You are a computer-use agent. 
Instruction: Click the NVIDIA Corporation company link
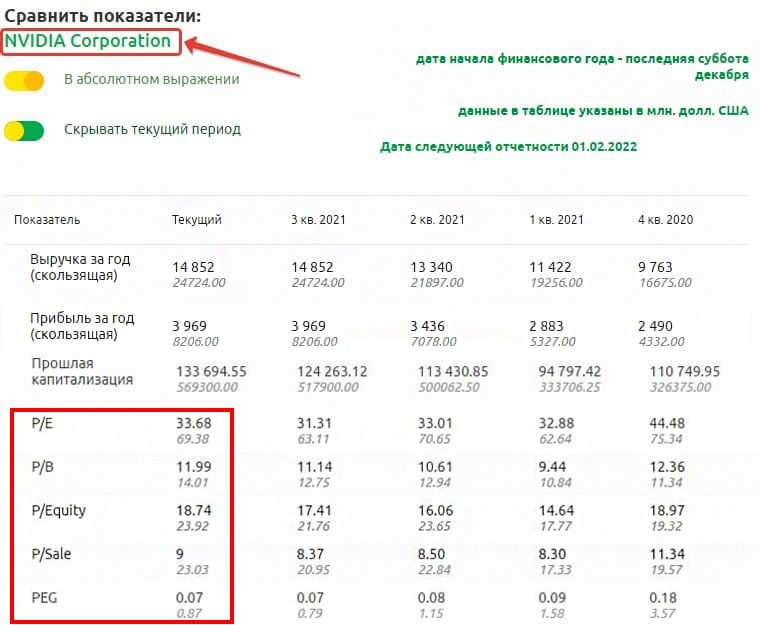coord(87,41)
